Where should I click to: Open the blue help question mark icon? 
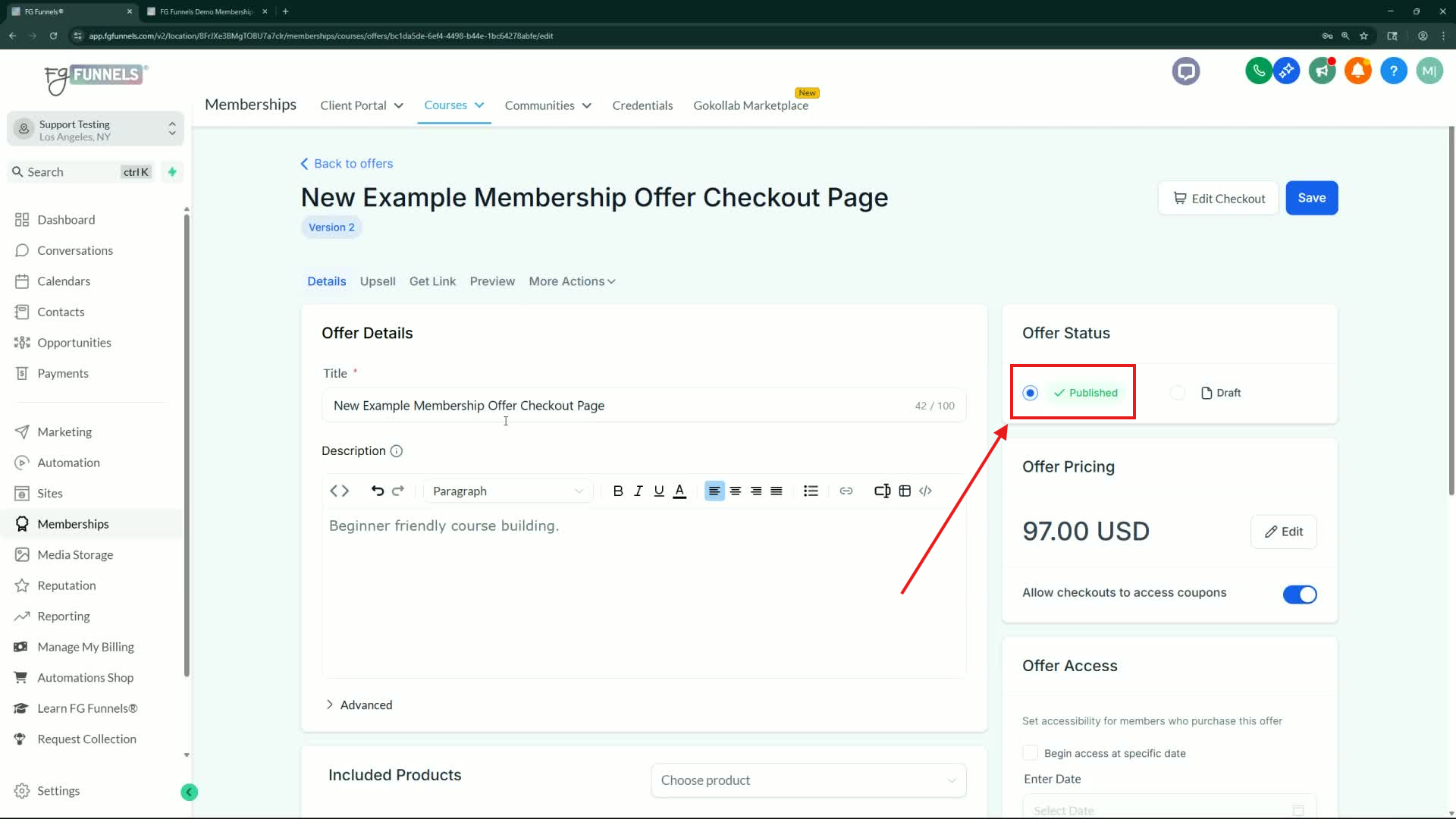coord(1393,71)
